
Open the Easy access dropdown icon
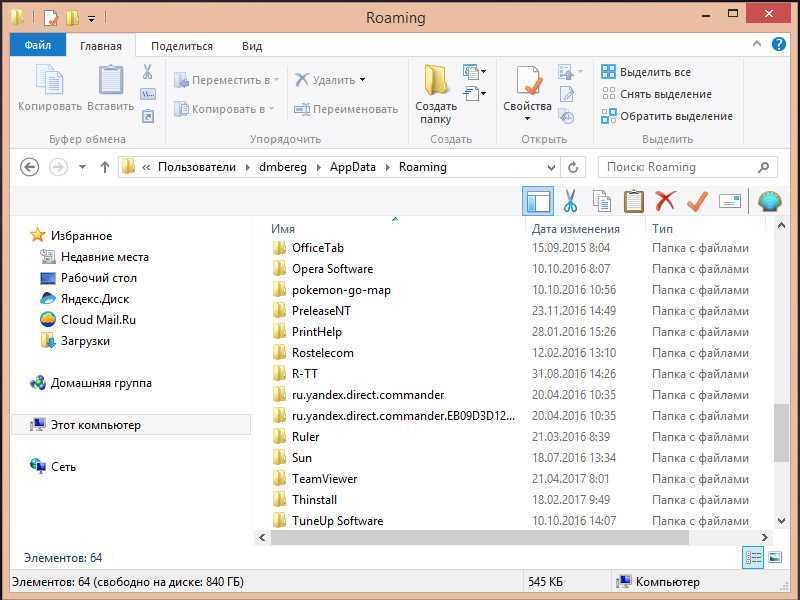(474, 94)
